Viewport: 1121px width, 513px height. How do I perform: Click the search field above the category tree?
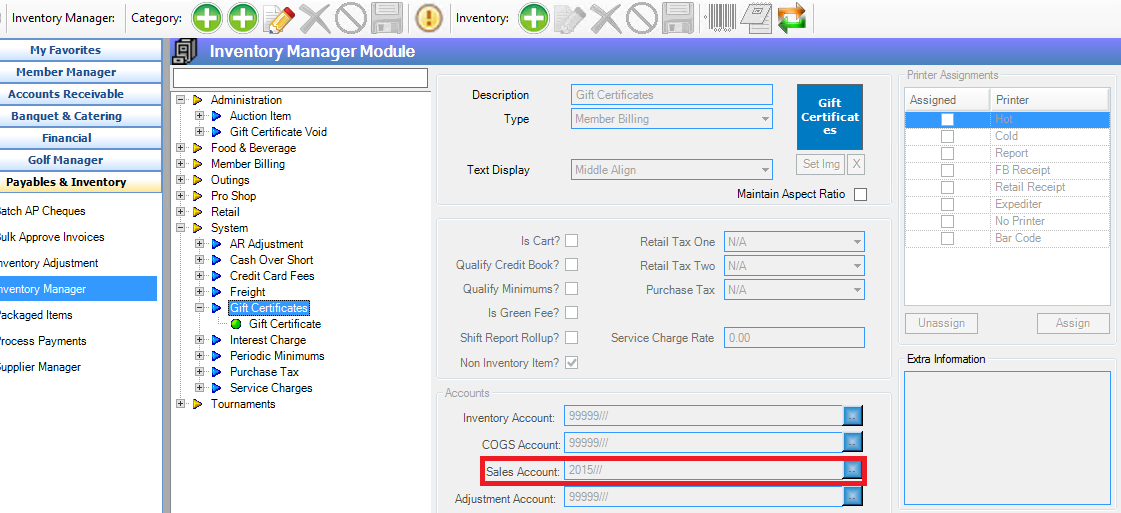click(300, 77)
